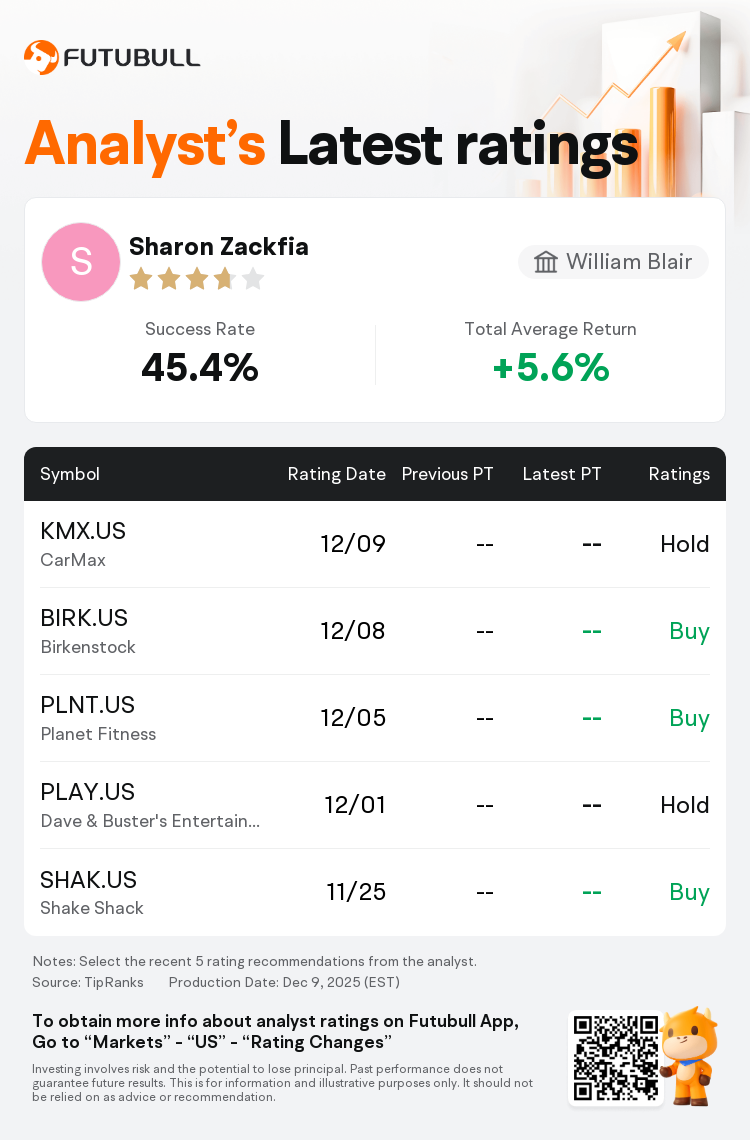Select the Symbol column header
750x1140 pixels.
point(70,474)
